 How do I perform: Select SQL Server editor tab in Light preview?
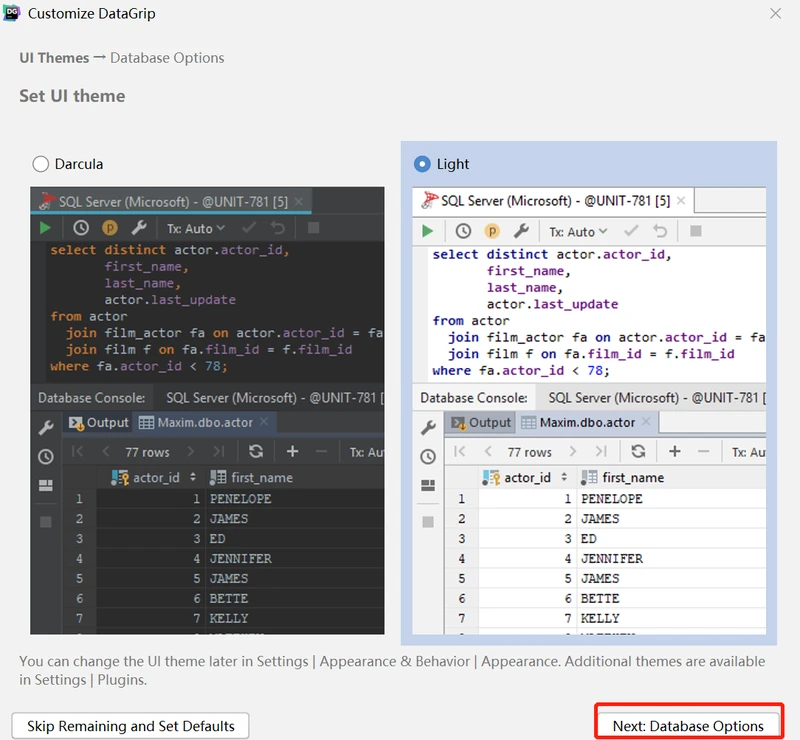point(554,201)
